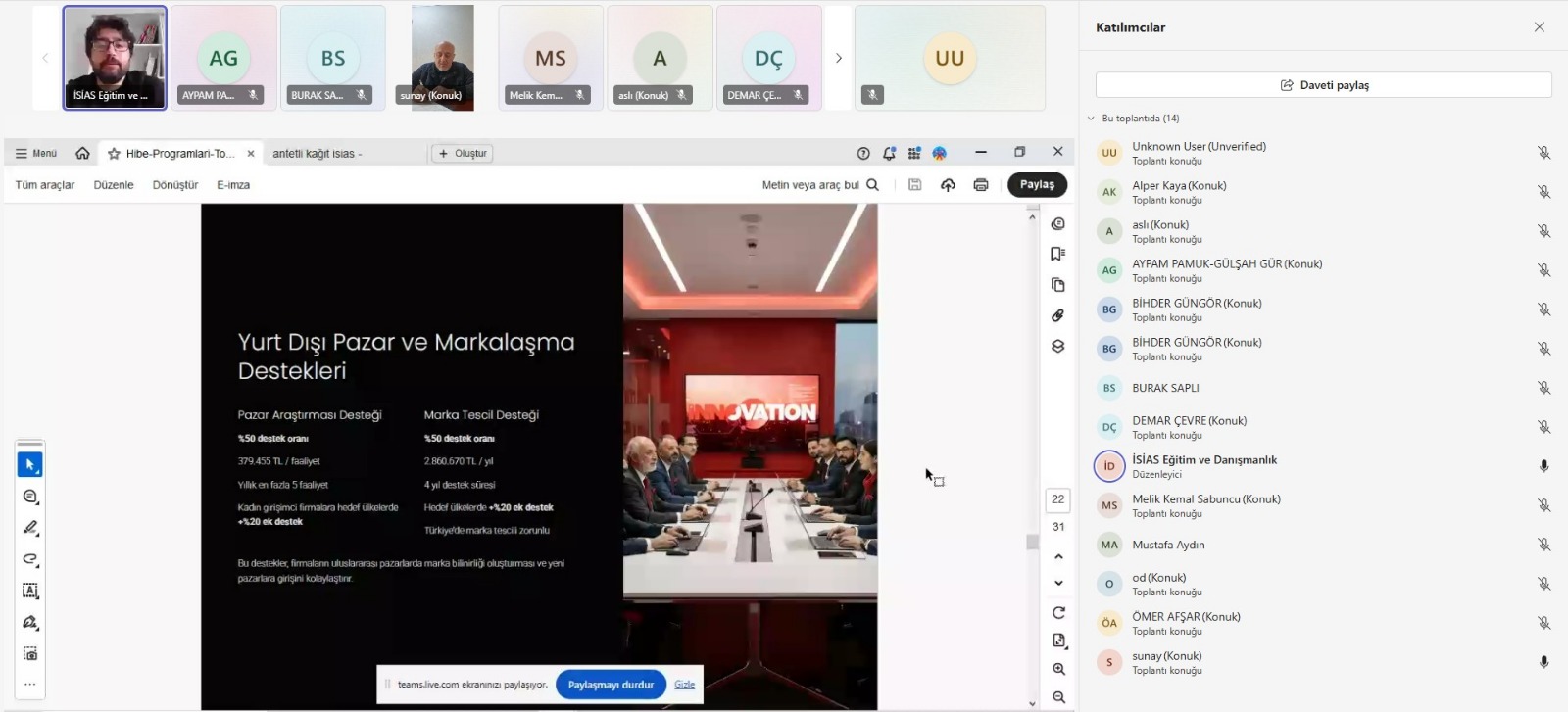The image size is (1568, 712).
Task: Collapse the 'Bu toplantıda (14)' section
Action: [x=1091, y=119]
